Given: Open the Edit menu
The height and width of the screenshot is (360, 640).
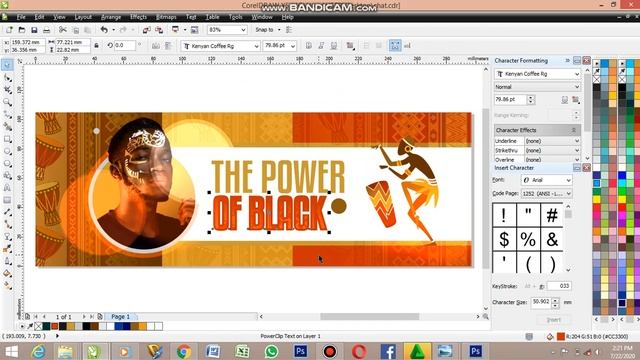Looking at the screenshot, I should point(39,17).
